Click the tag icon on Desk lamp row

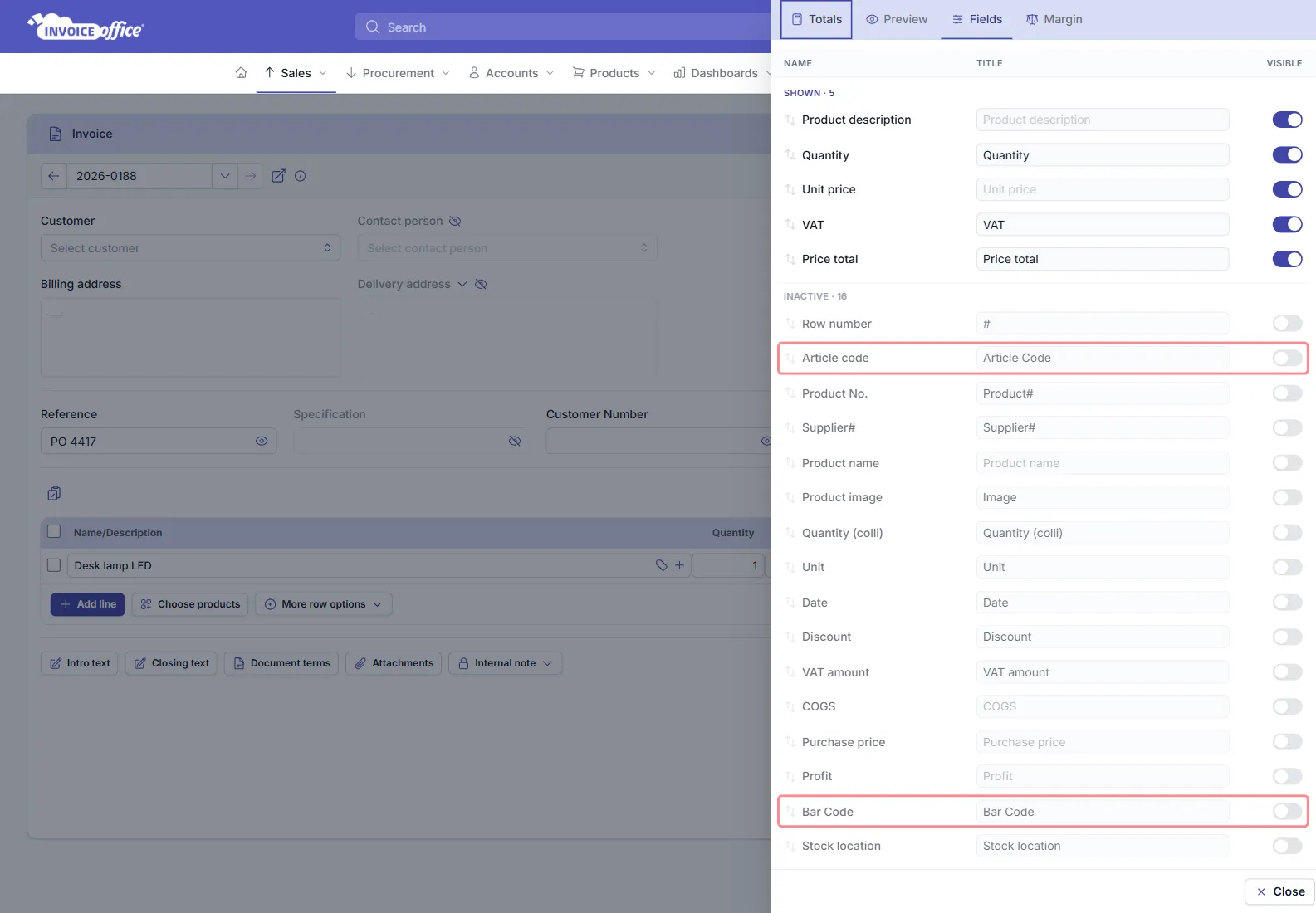(x=662, y=565)
